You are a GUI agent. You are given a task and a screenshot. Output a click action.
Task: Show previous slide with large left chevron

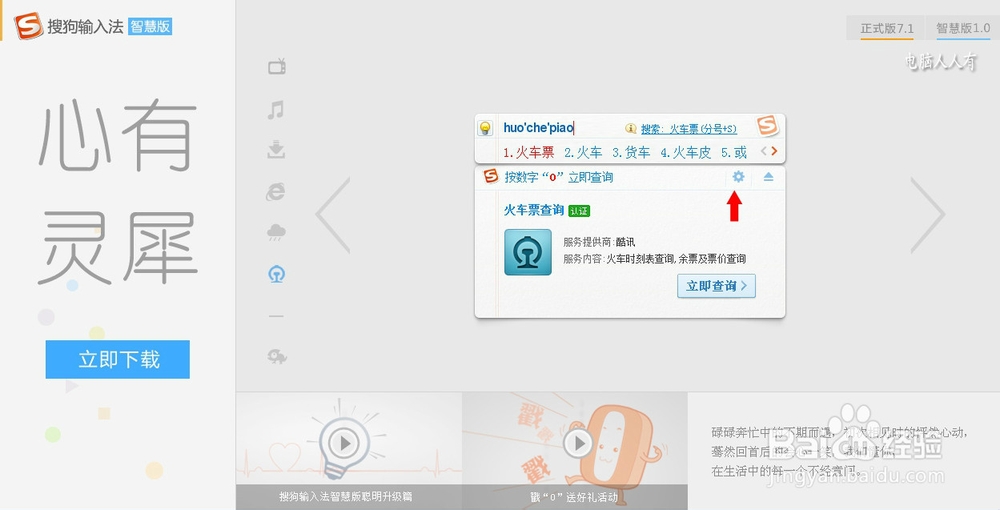click(333, 215)
